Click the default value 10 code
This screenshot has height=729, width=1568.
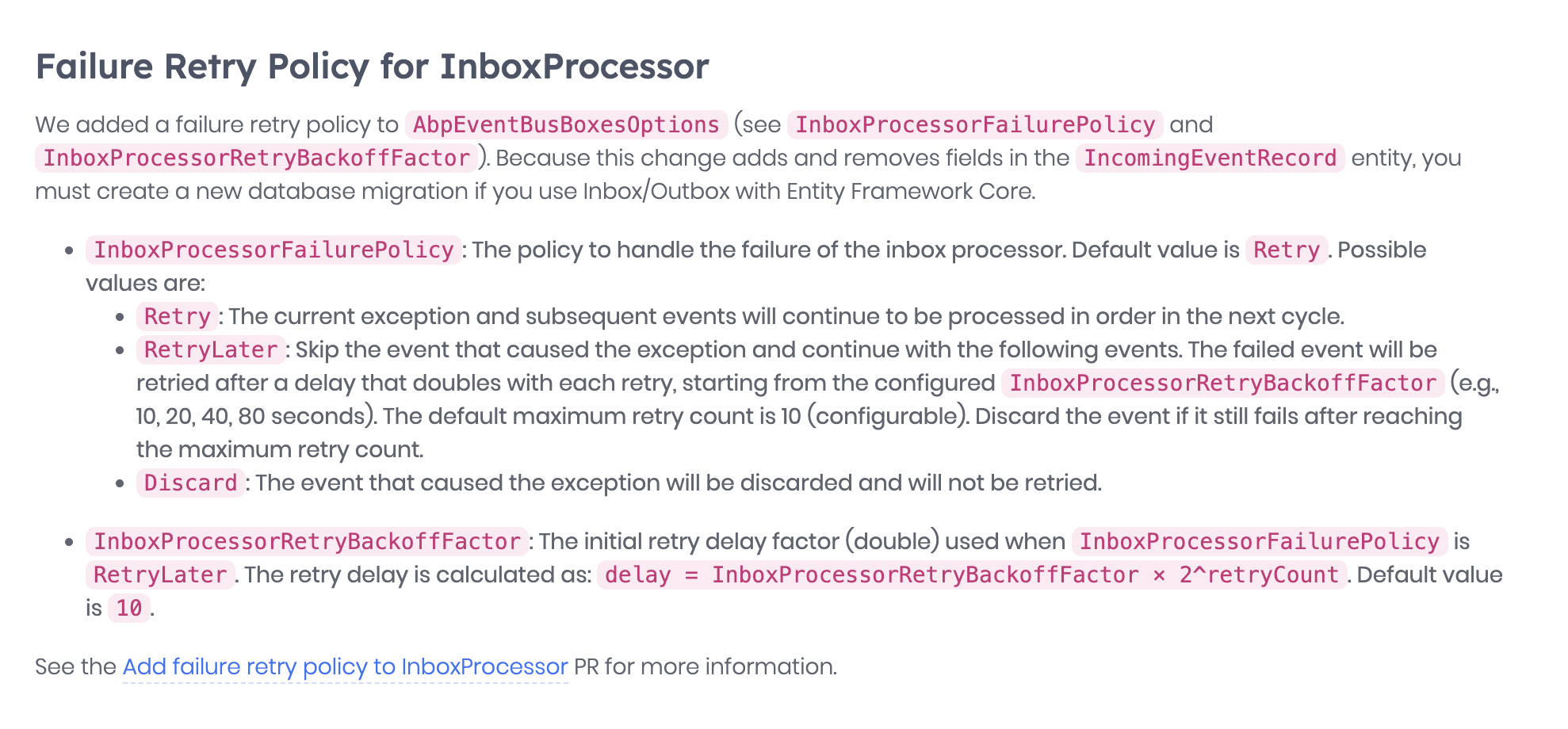(x=128, y=609)
